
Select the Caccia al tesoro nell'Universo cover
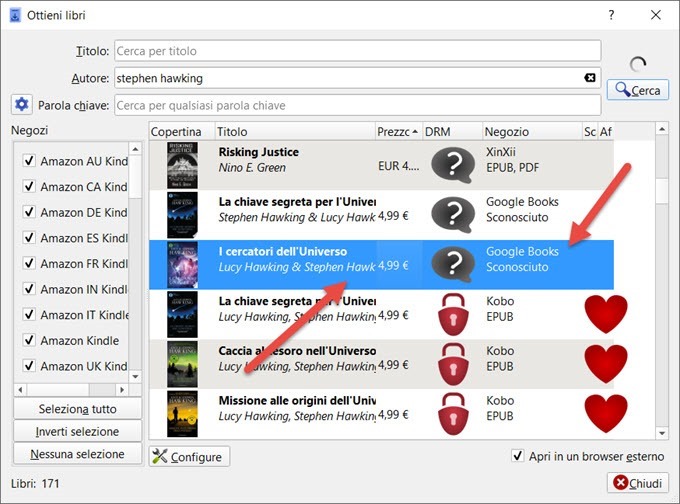pyautogui.click(x=182, y=364)
